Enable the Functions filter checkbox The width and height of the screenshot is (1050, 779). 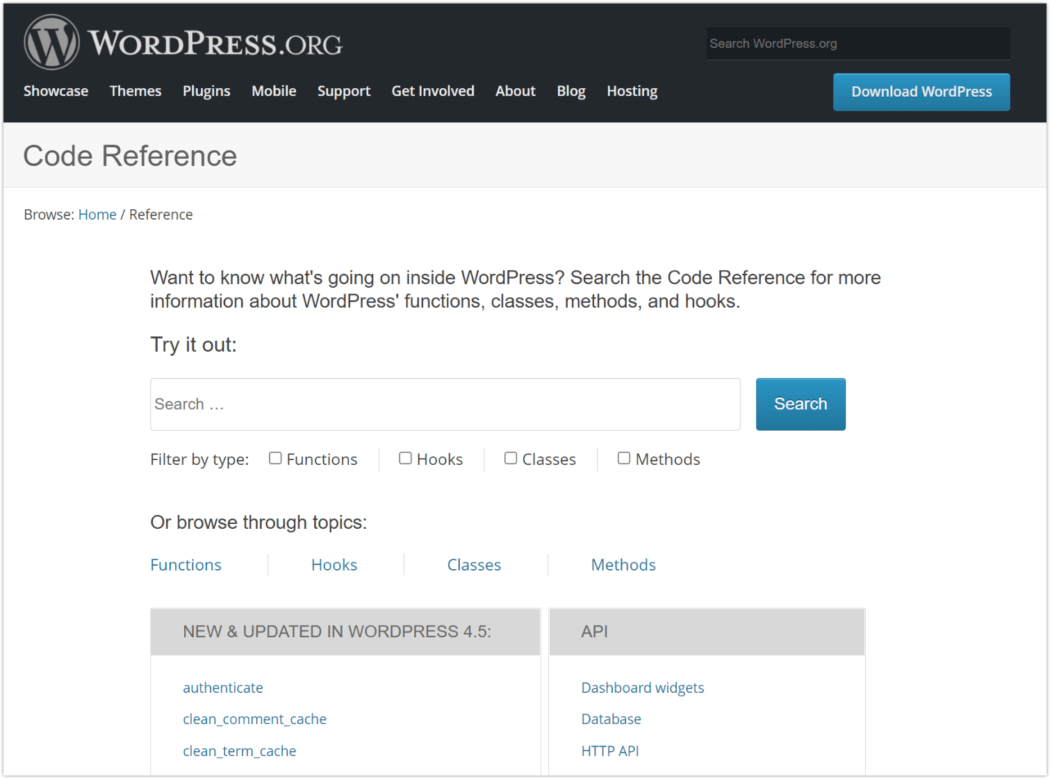pos(275,458)
